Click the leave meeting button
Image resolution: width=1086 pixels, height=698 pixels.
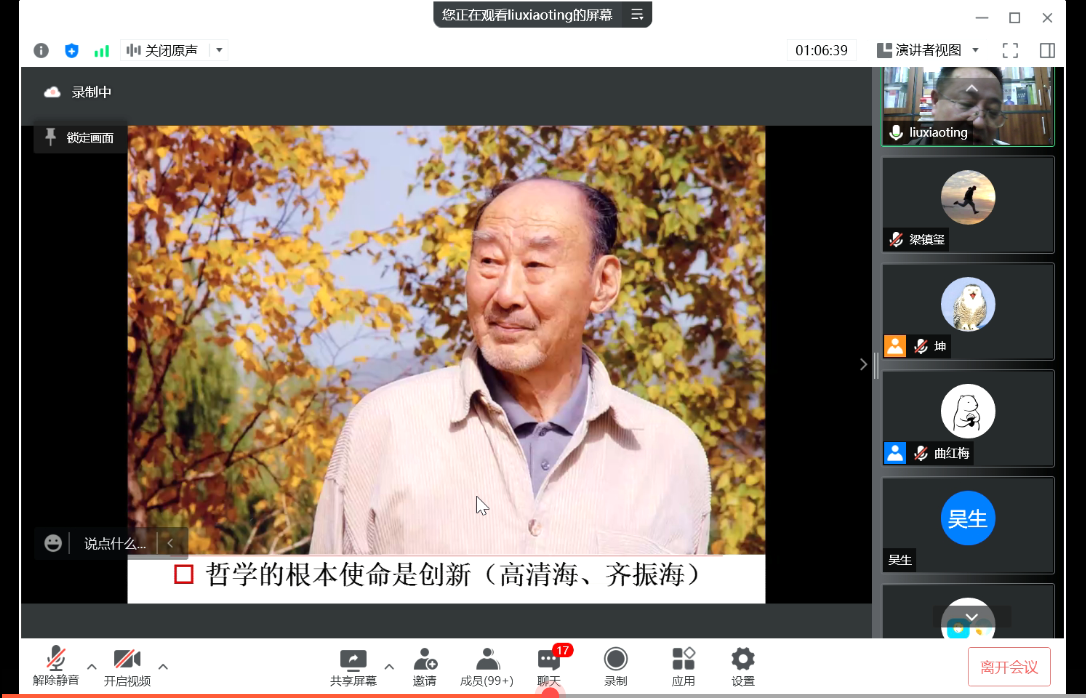(1009, 667)
